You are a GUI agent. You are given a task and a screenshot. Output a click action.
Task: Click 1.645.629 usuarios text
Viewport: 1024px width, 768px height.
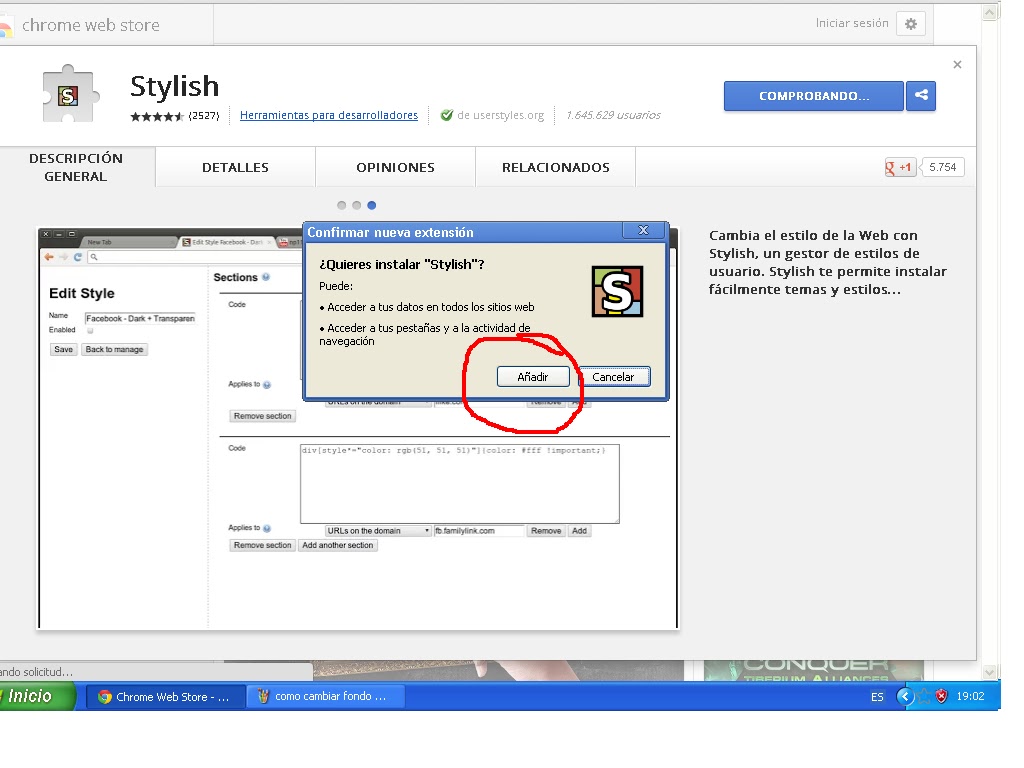click(x=613, y=115)
